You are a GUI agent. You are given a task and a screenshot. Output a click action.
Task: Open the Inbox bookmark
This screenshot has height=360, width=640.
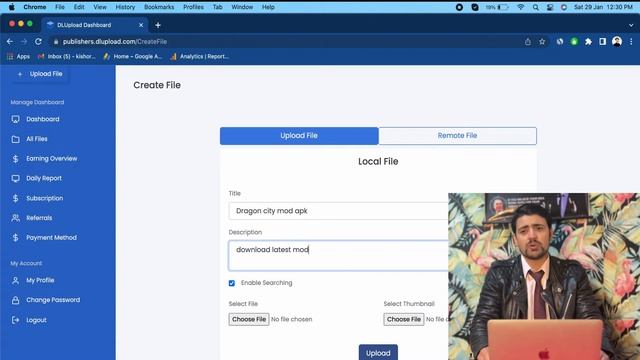(x=67, y=57)
